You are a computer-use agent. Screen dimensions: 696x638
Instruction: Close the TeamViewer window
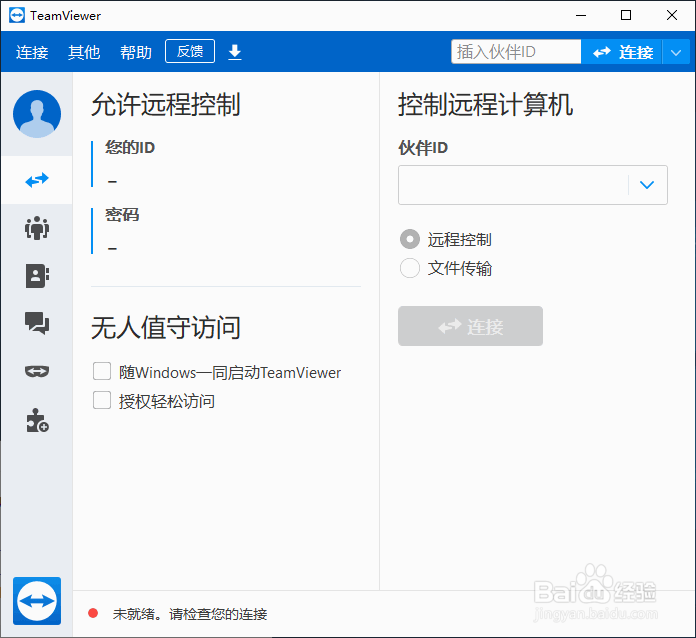click(x=672, y=16)
